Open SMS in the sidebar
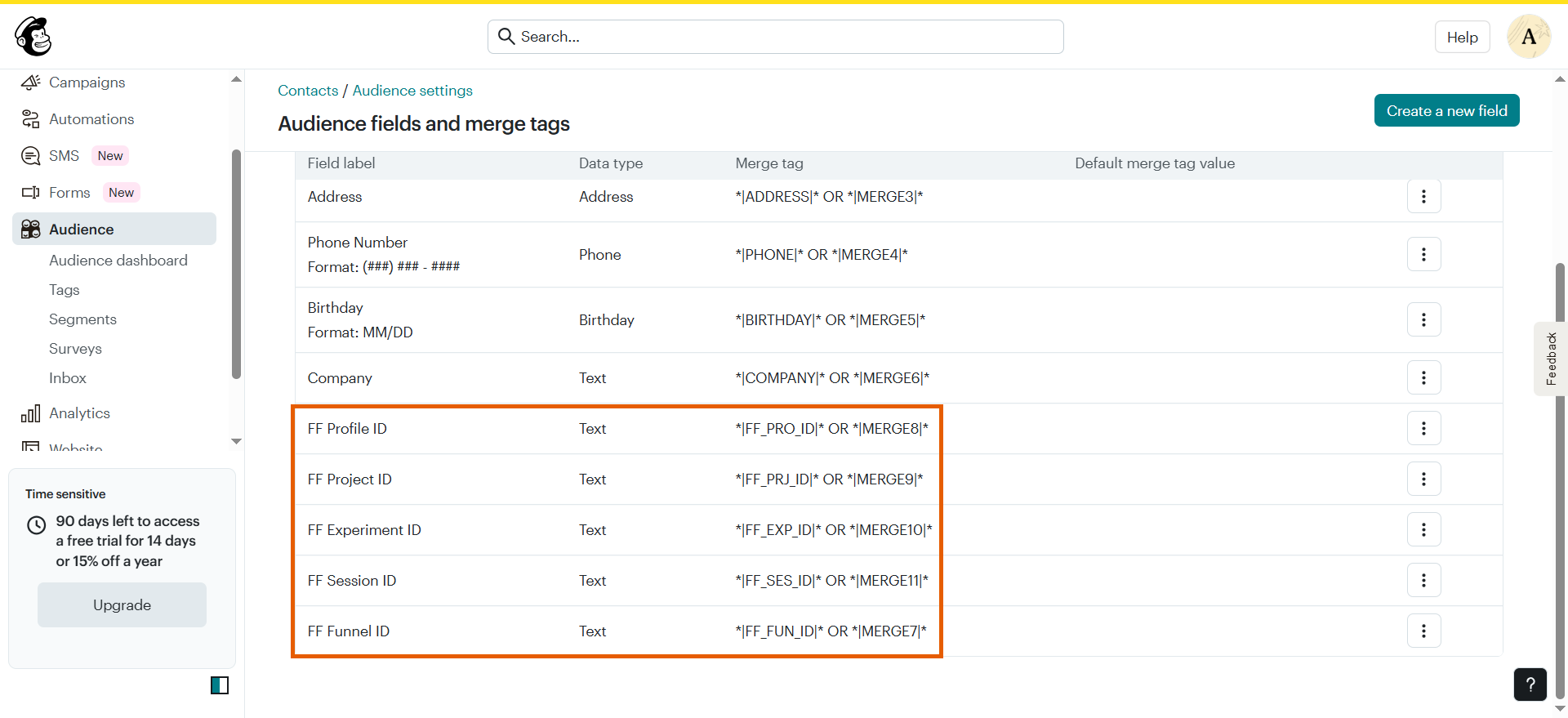The width and height of the screenshot is (1568, 718). click(x=64, y=156)
